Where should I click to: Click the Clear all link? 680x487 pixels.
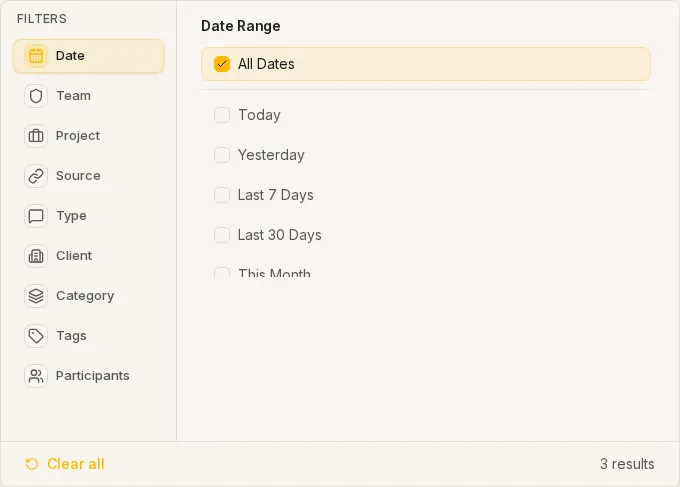click(76, 464)
